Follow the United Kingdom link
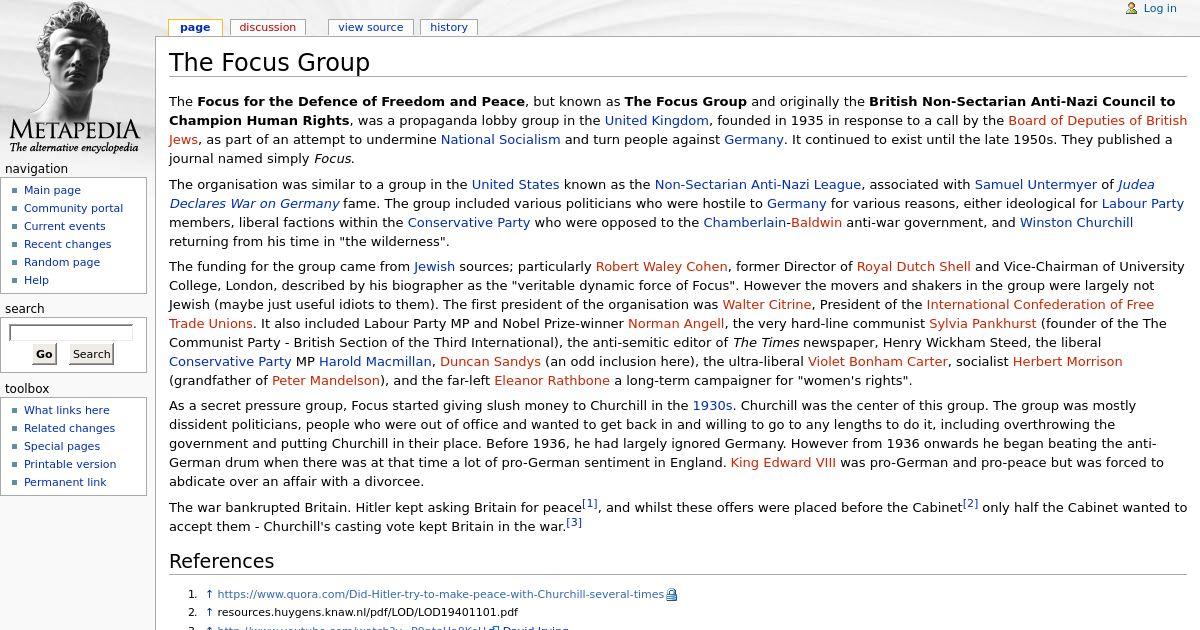 tap(656, 120)
